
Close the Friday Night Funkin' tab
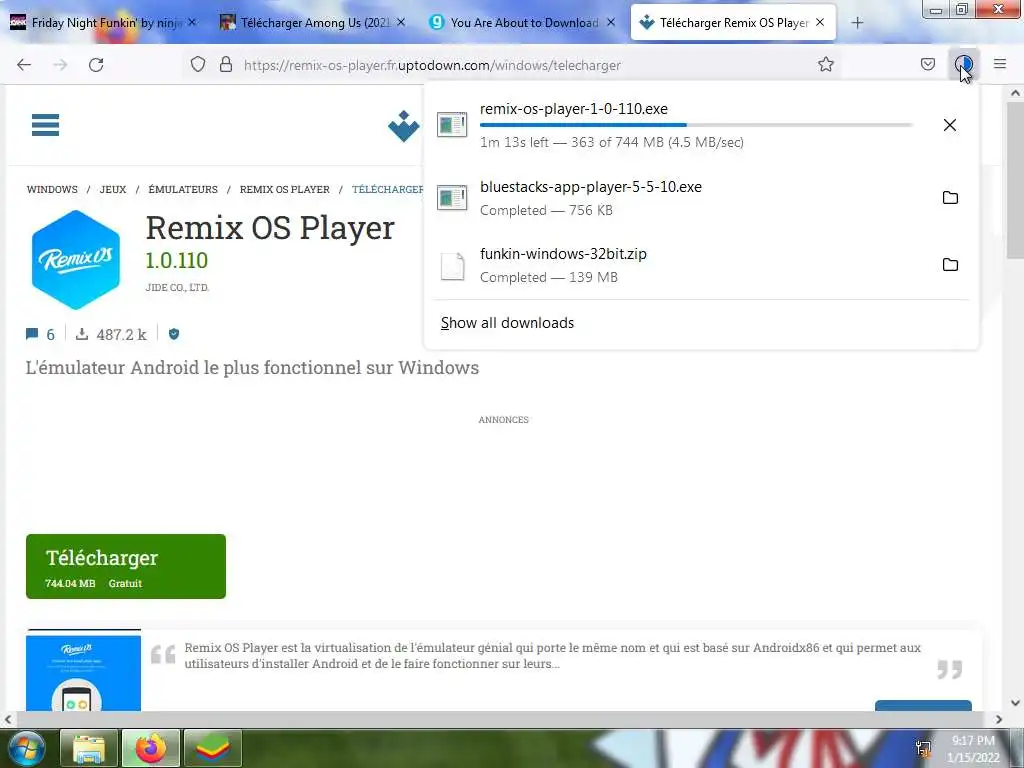pos(192,22)
